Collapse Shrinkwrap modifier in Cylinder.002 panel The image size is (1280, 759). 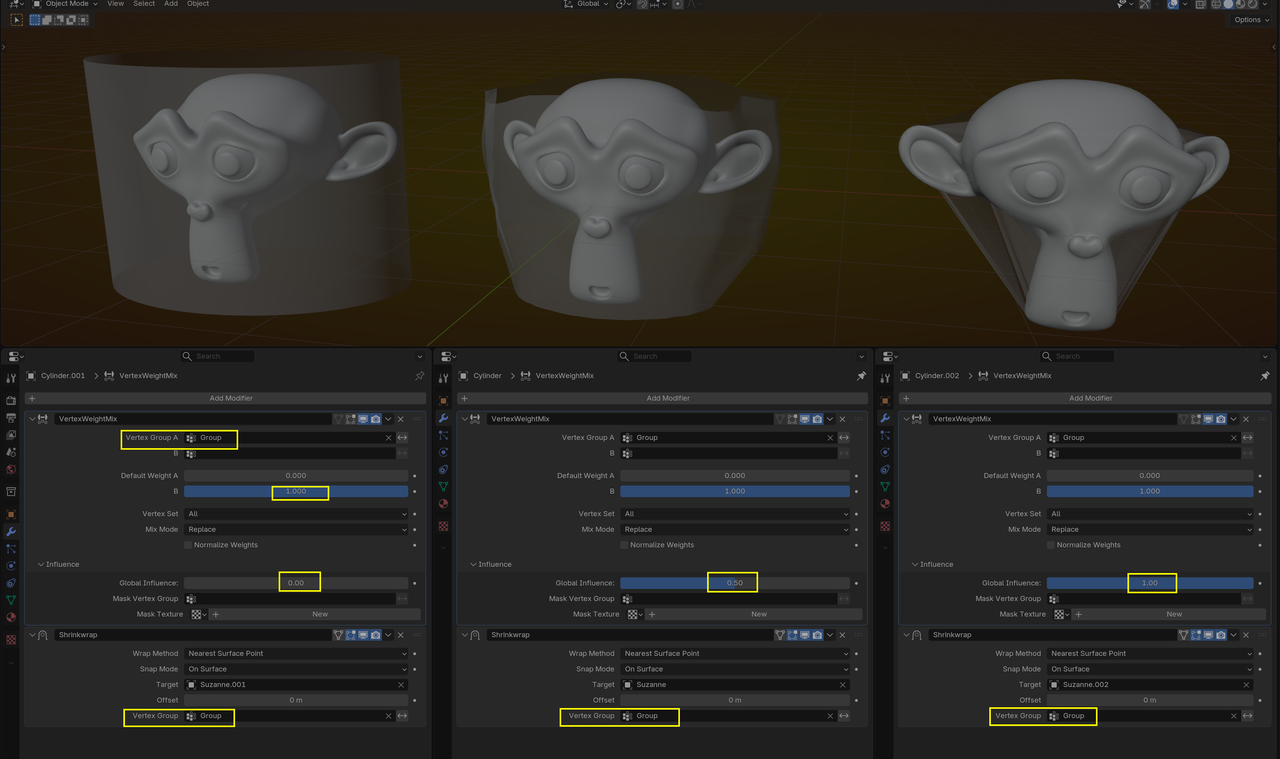tap(906, 635)
